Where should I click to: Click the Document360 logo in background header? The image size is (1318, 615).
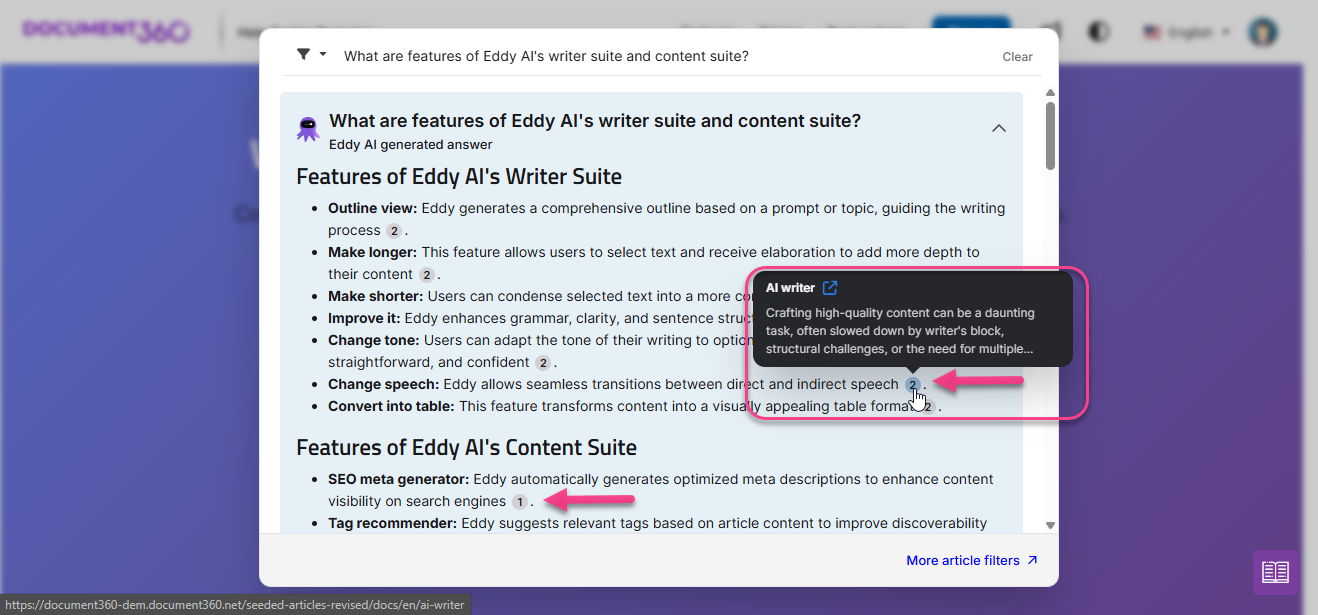click(106, 31)
